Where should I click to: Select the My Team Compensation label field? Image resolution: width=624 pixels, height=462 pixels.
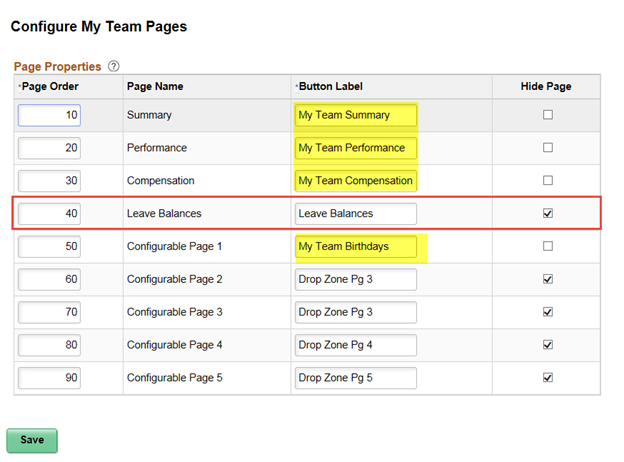(x=355, y=181)
